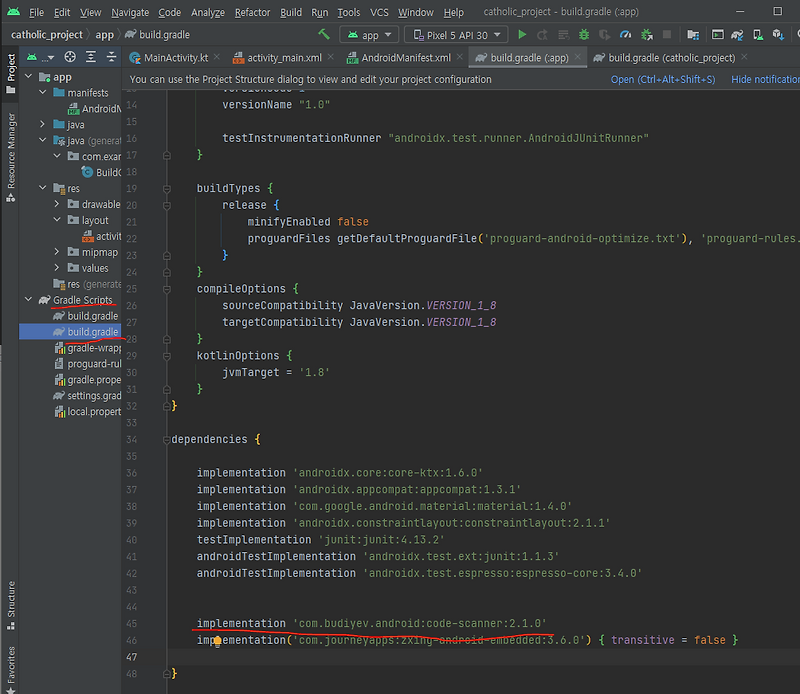
Task: Open the Pixel 5 API 30 device dropdown
Action: (x=450, y=33)
